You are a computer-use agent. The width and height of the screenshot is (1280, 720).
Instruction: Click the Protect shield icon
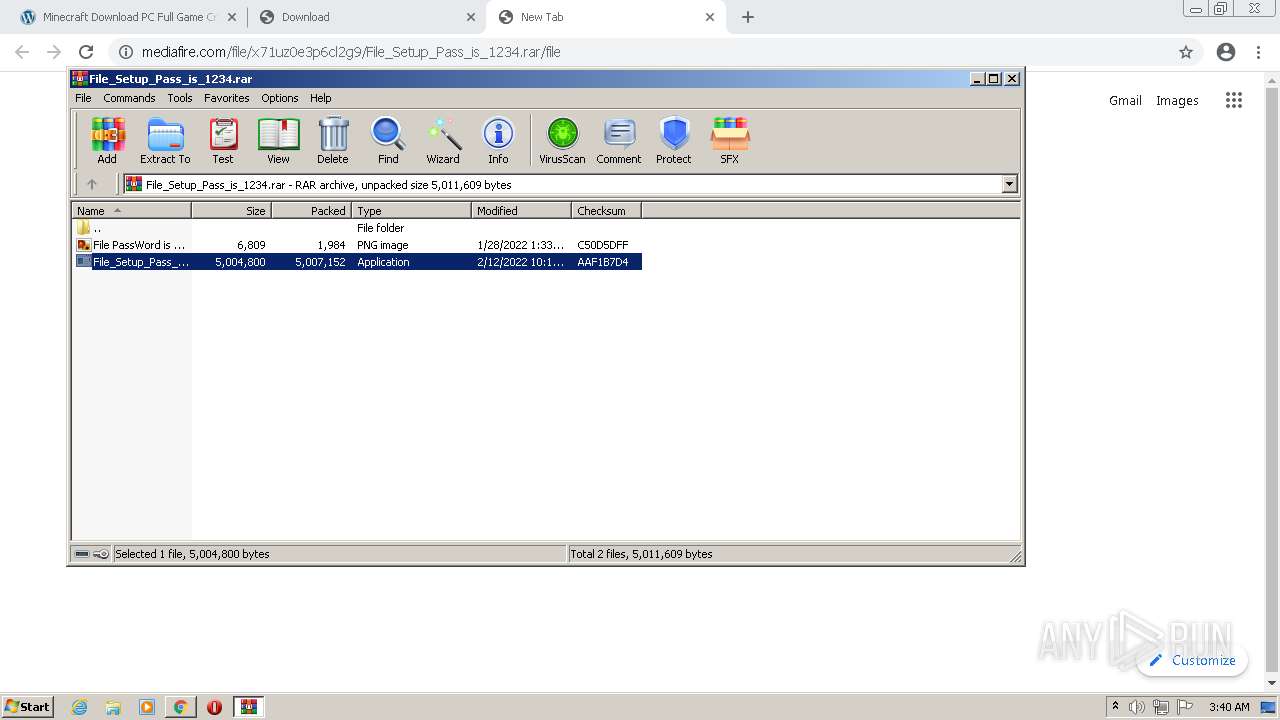[674, 140]
